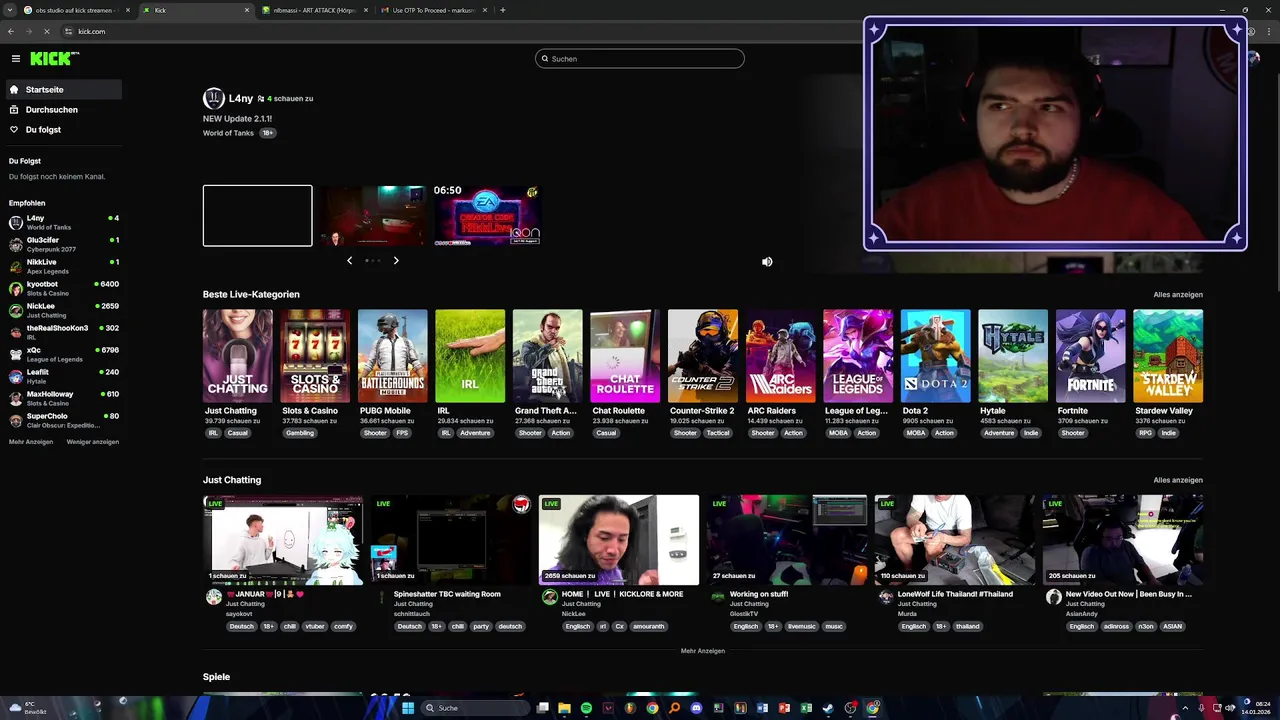The height and width of the screenshot is (720, 1280).
Task: Open Working on stuff stream title
Action: point(759,594)
